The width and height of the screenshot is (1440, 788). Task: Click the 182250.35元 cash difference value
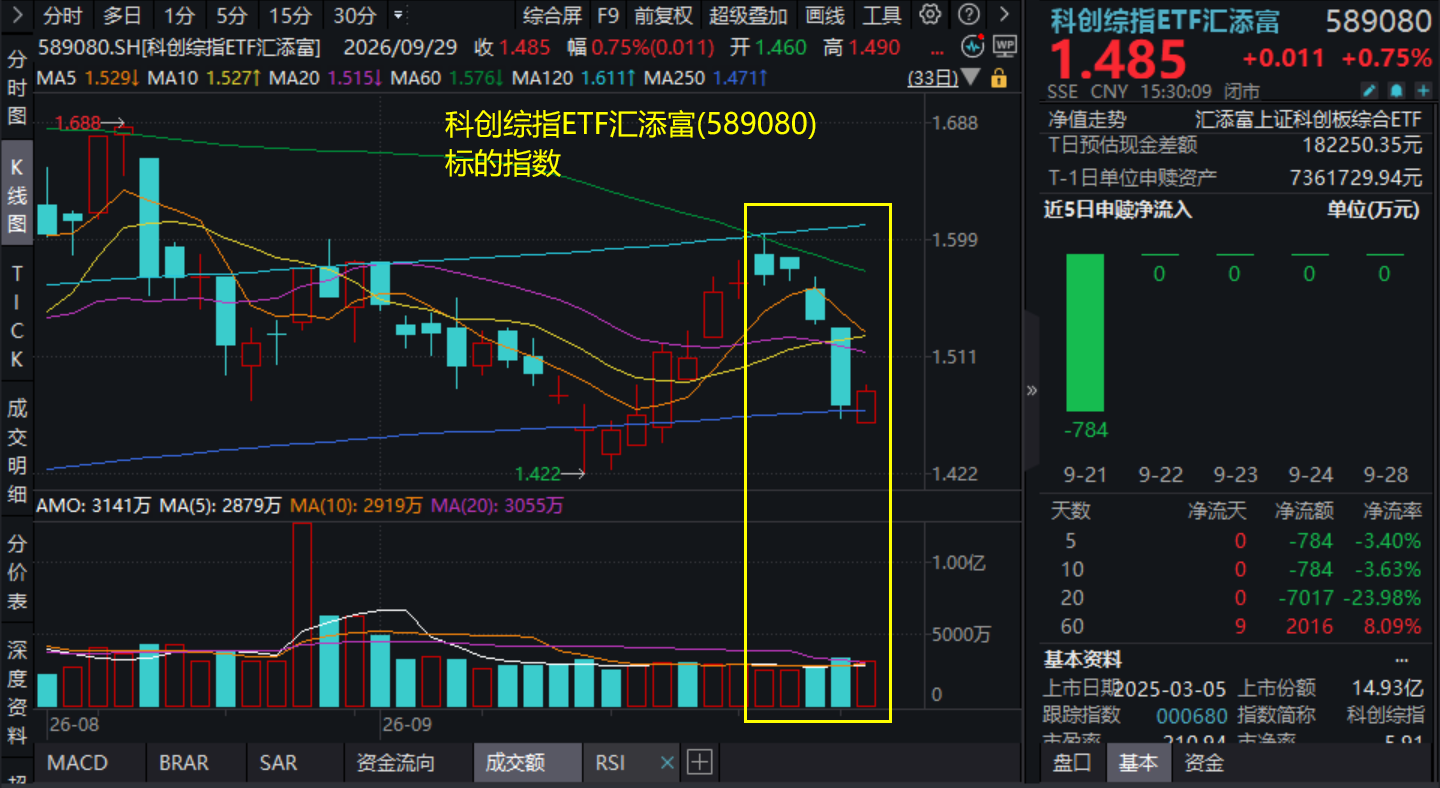[1362, 145]
